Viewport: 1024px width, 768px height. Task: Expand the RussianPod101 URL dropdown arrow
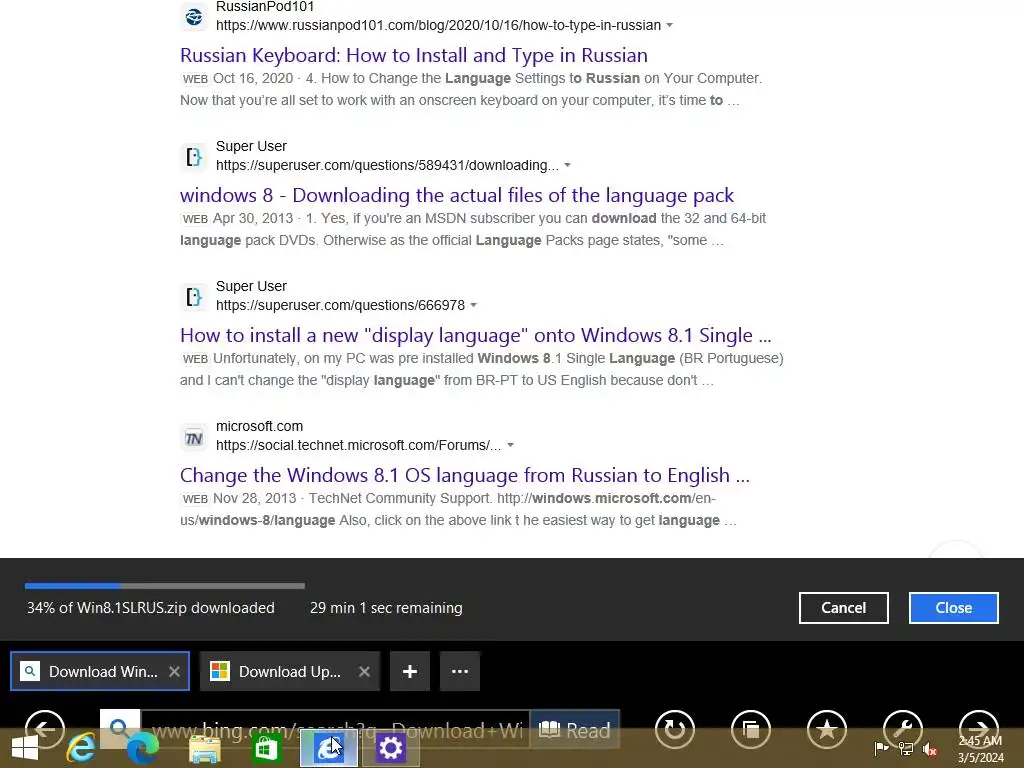pyautogui.click(x=669, y=25)
